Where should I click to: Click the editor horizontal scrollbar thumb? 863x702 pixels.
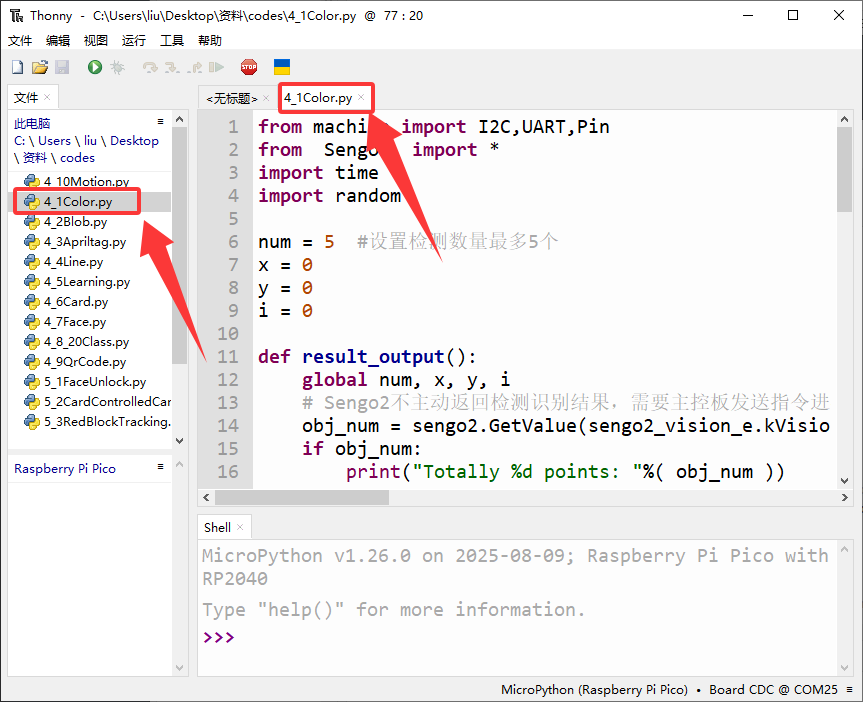click(x=302, y=498)
